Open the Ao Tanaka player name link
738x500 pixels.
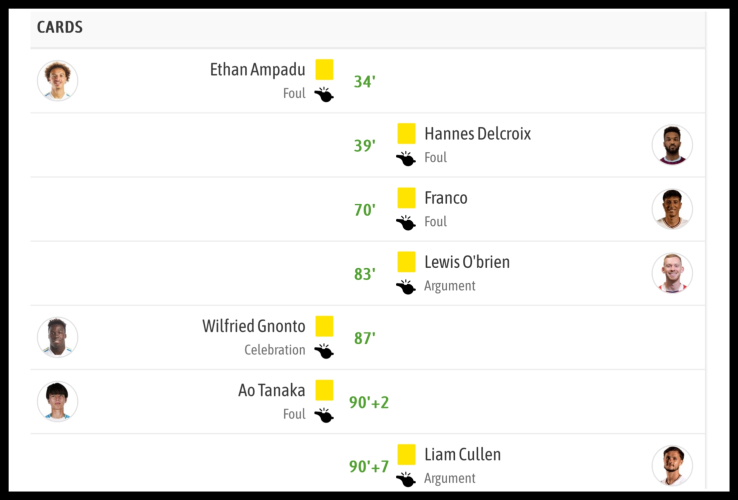[x=271, y=390]
